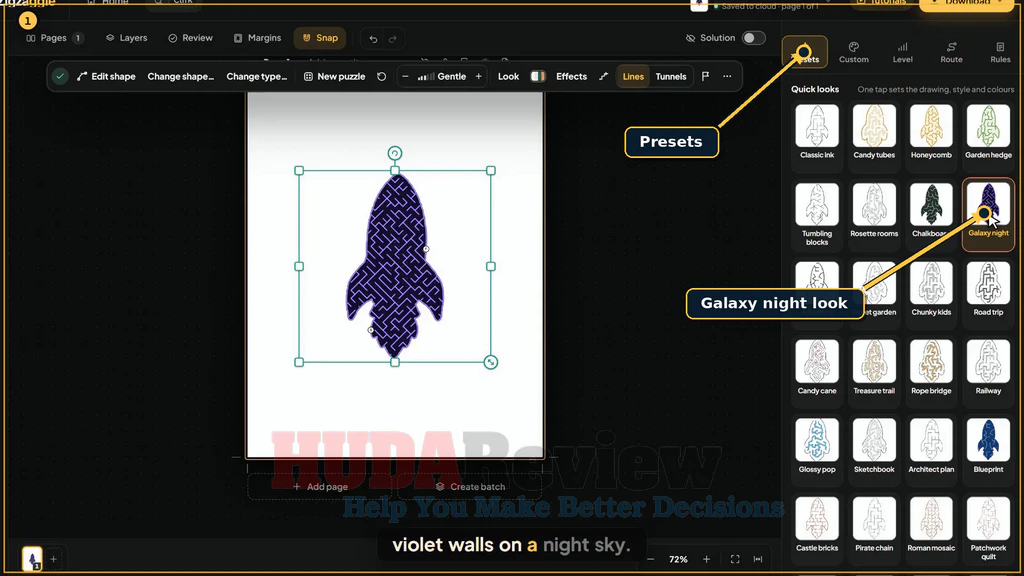Click the Edit shape button
Viewport: 1024px width, 576px height.
point(106,76)
